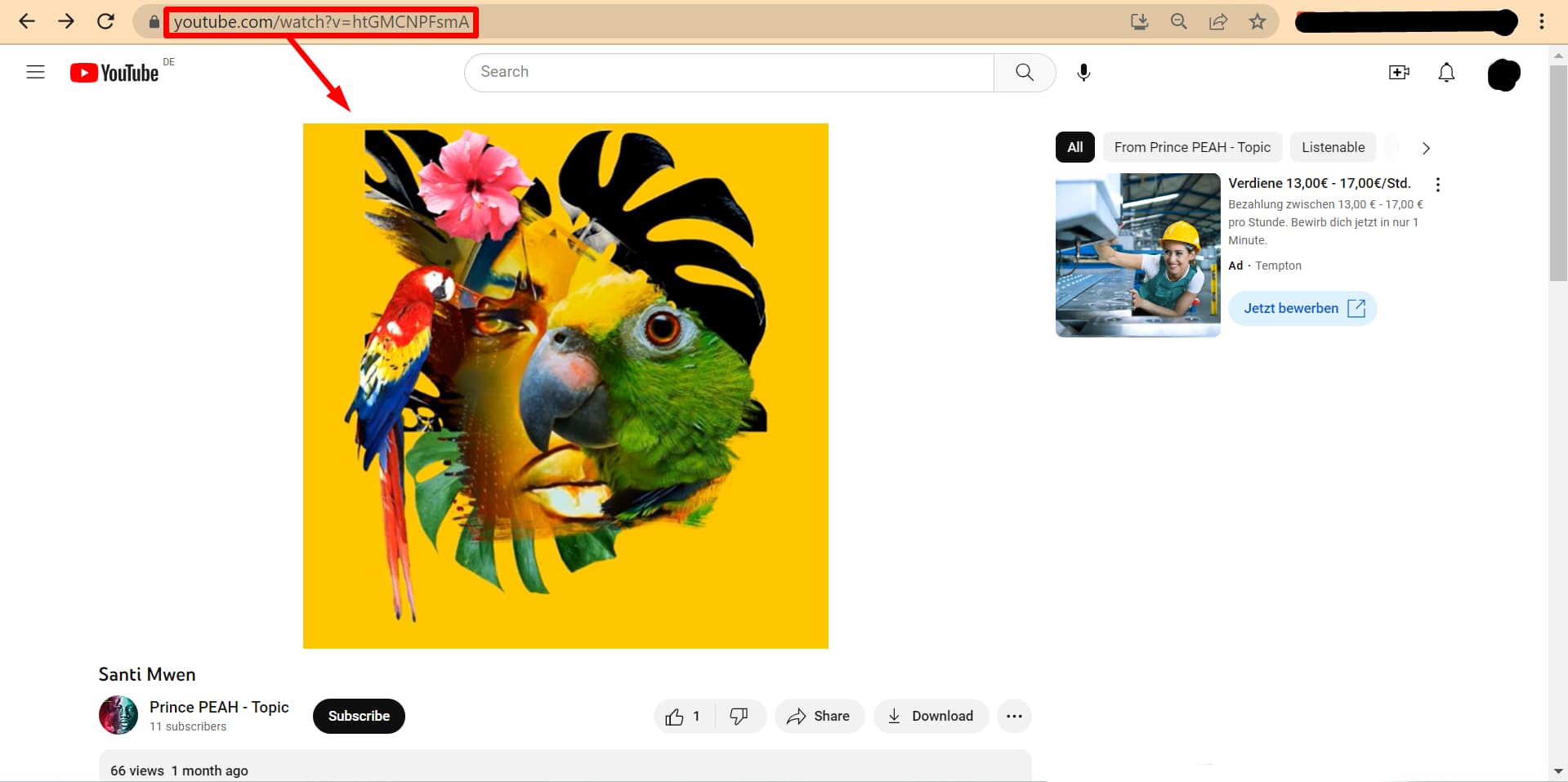Click the vertical scrollbar thumb
Viewport: 1568px width, 782px height.
[x=1557, y=173]
